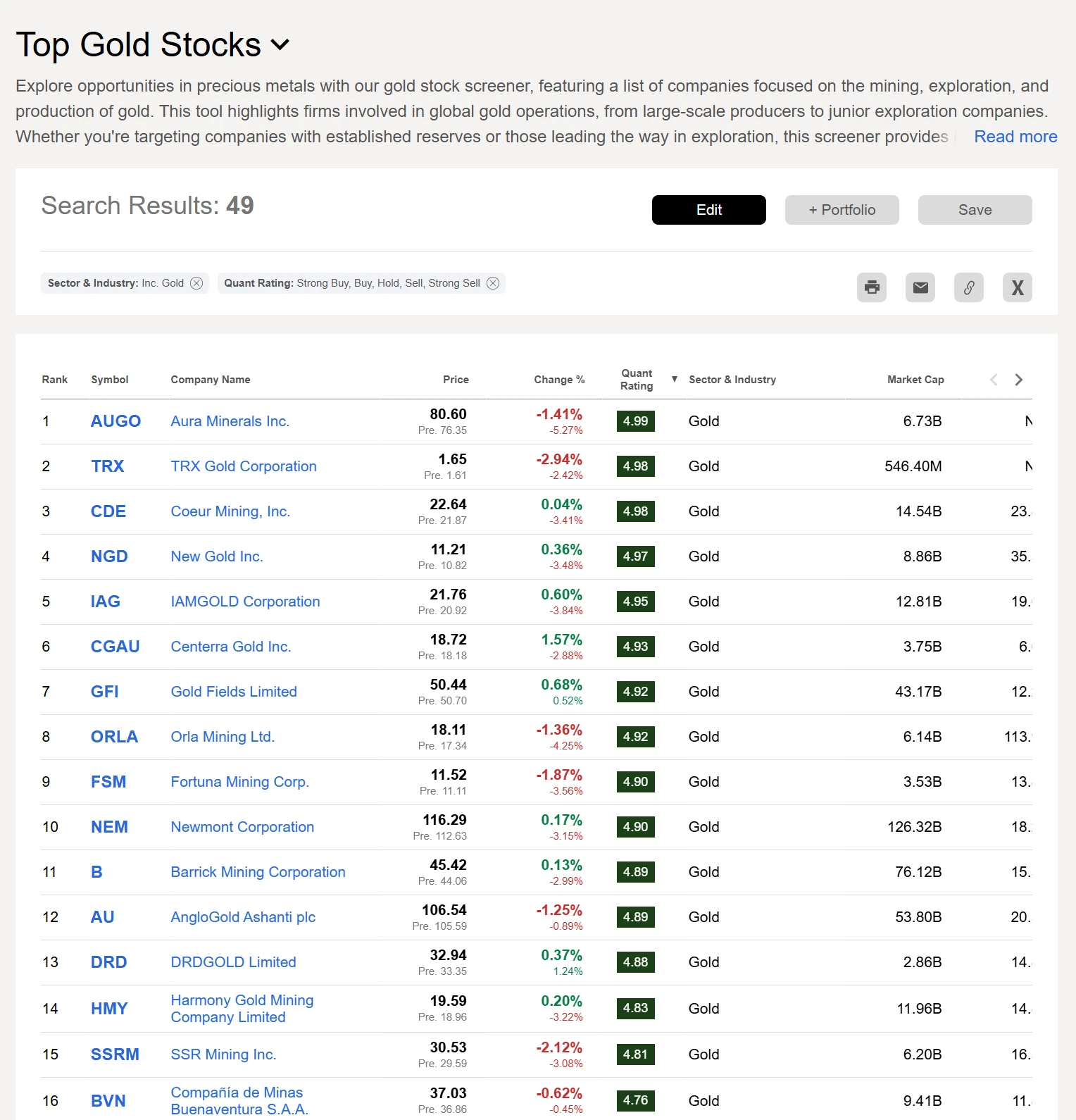The width and height of the screenshot is (1076, 1120).
Task: Open the AUGO ticker symbol link
Action: 115,421
